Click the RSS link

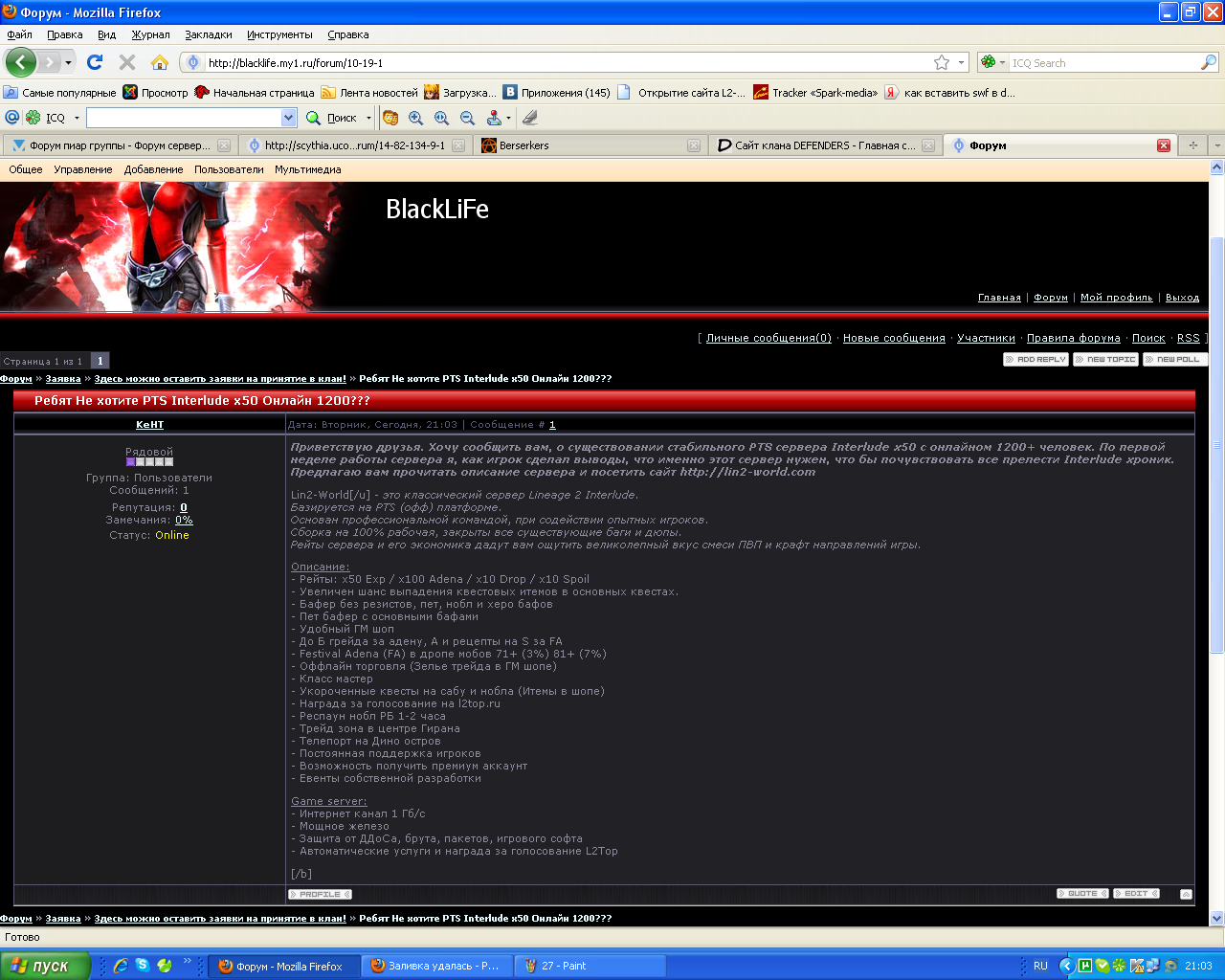(x=1188, y=338)
